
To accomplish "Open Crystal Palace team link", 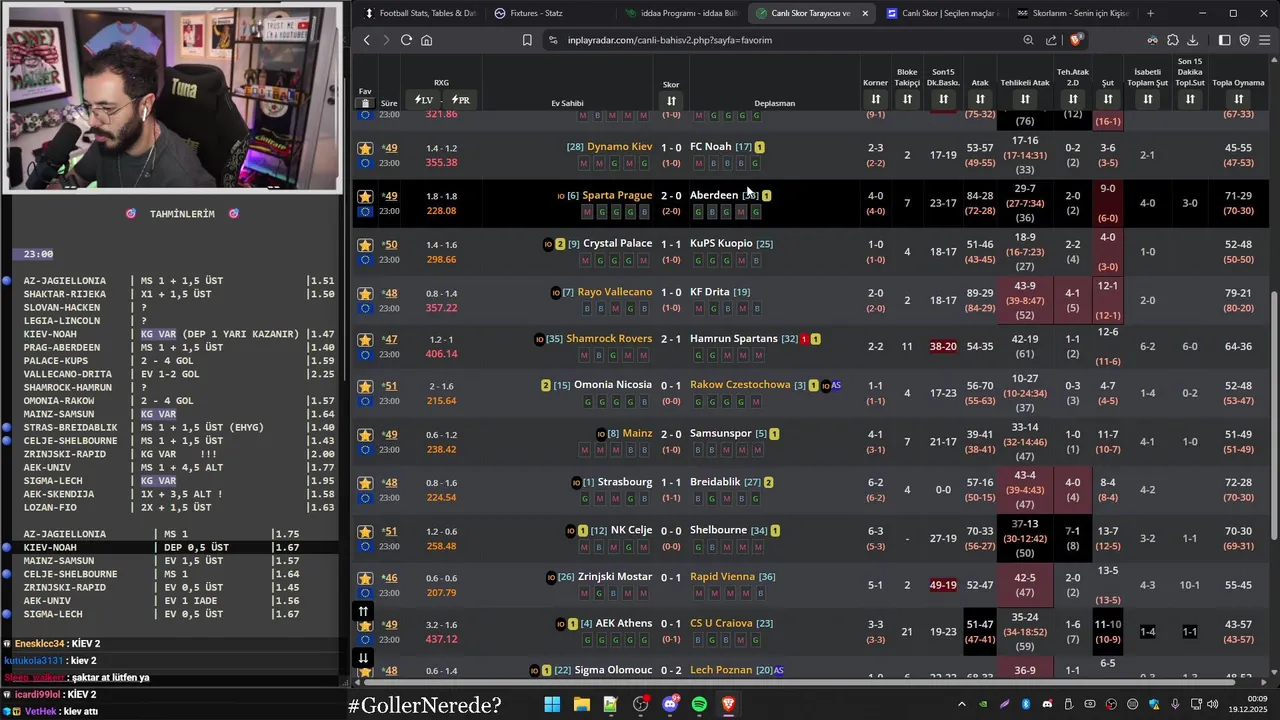I will [617, 243].
